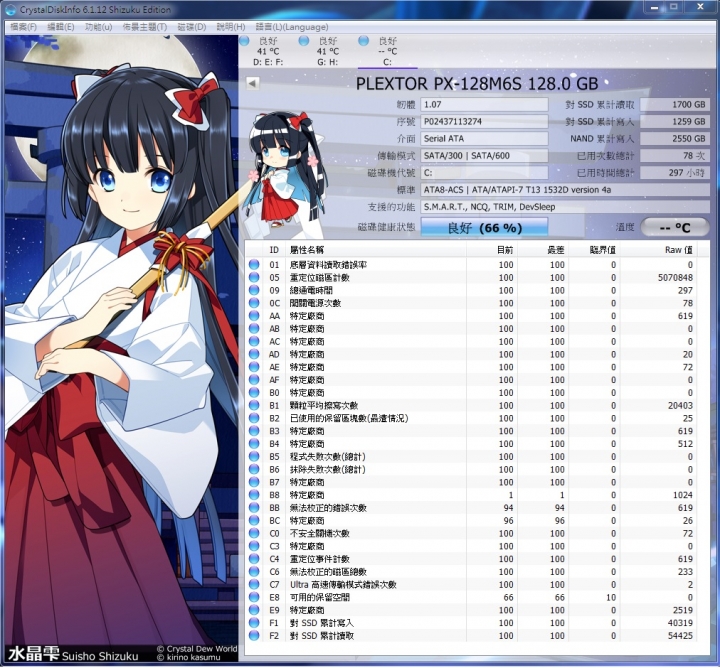
Task: Click the serial number field P02437113274
Action: (x=484, y=122)
